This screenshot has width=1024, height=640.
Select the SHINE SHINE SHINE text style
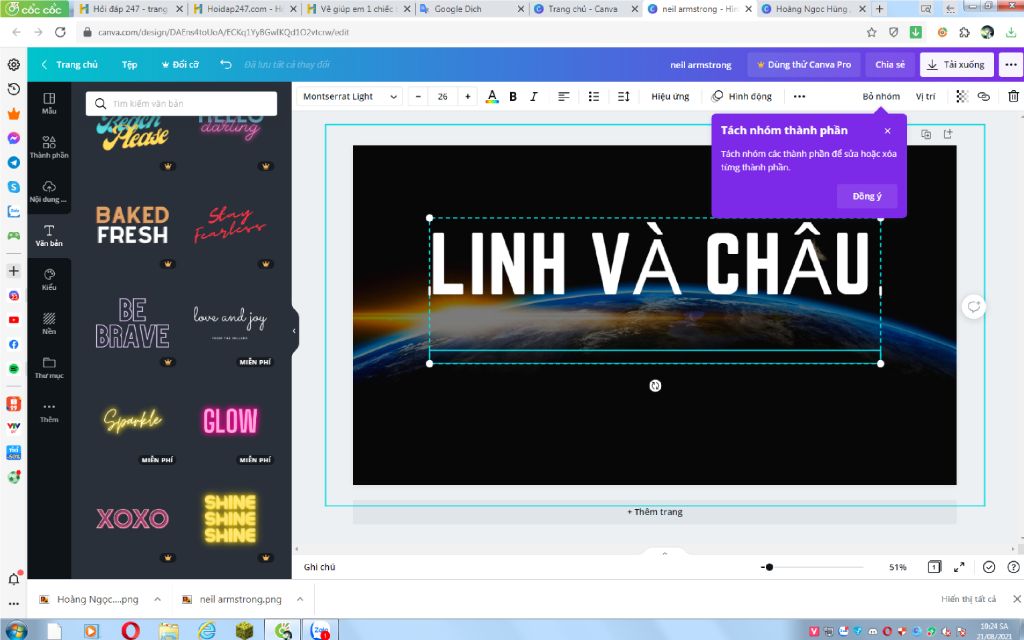(230, 519)
